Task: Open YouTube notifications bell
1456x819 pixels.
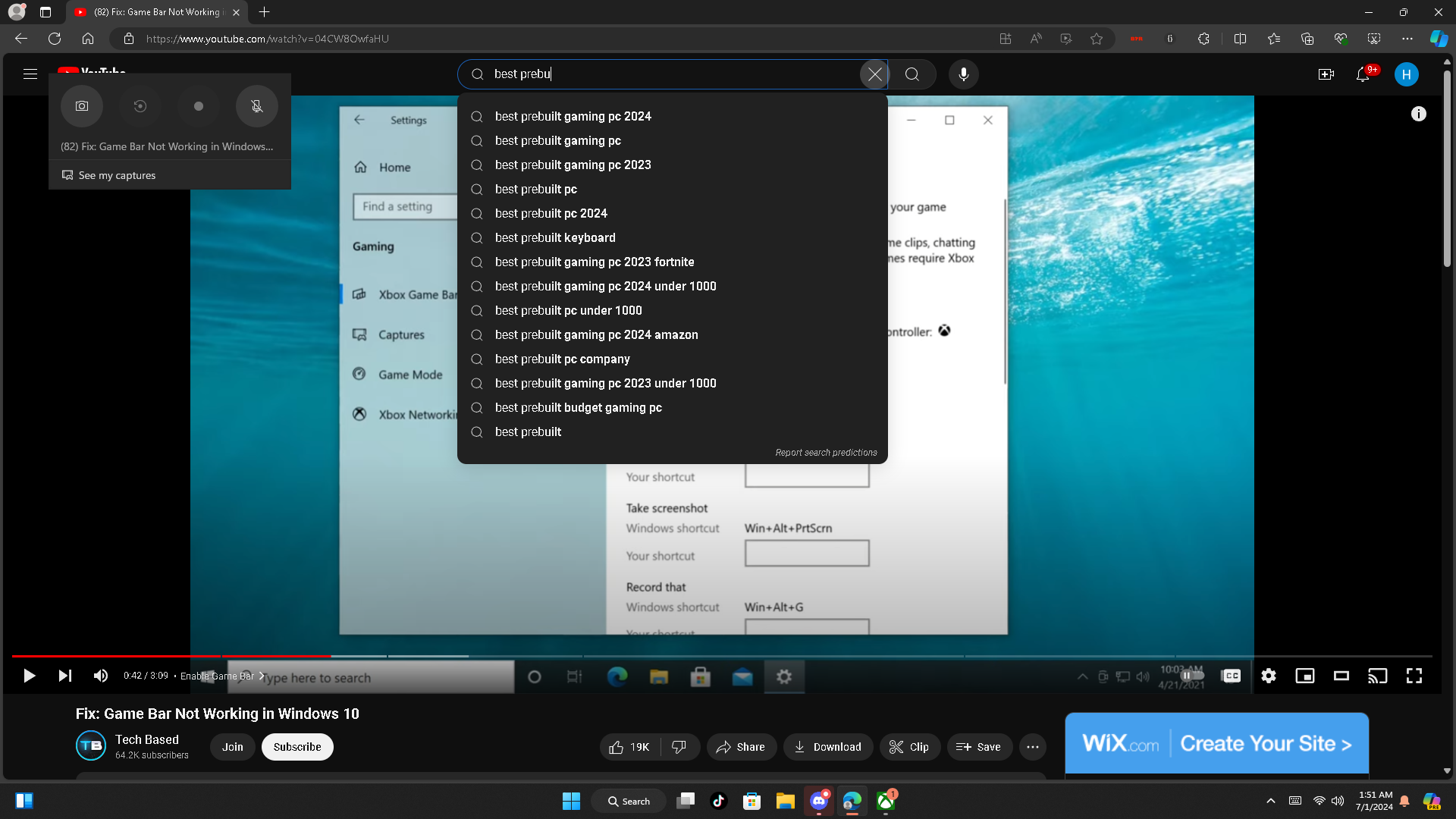Action: [x=1363, y=74]
